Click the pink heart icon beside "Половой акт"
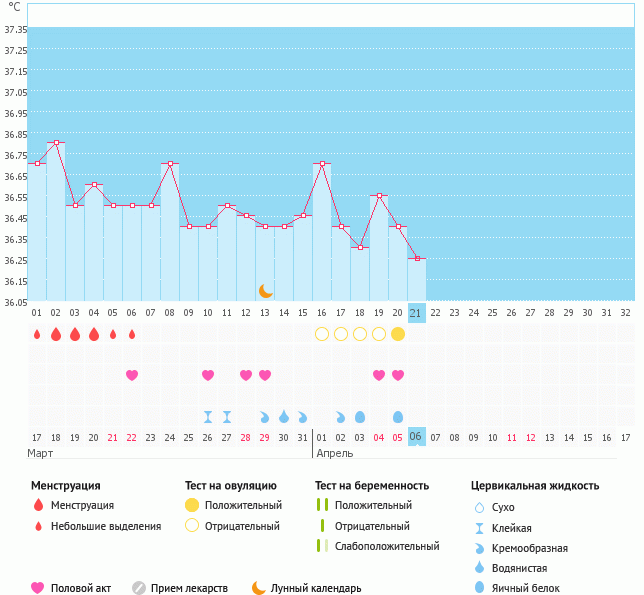Image resolution: width=644 pixels, height=595 pixels. pyautogui.click(x=38, y=588)
